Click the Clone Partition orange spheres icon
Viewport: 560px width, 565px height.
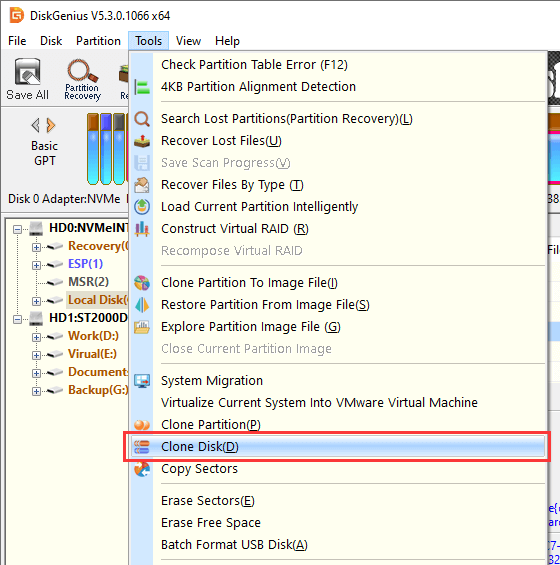coord(142,425)
